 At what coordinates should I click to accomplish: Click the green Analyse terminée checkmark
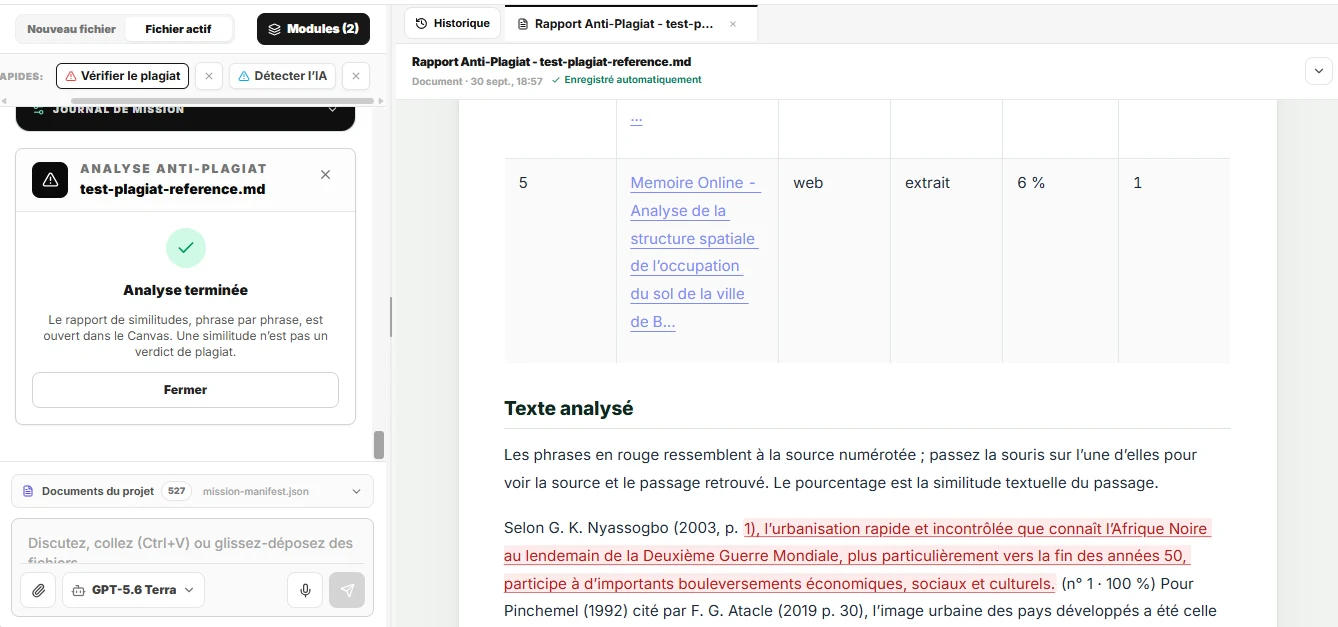click(x=185, y=248)
